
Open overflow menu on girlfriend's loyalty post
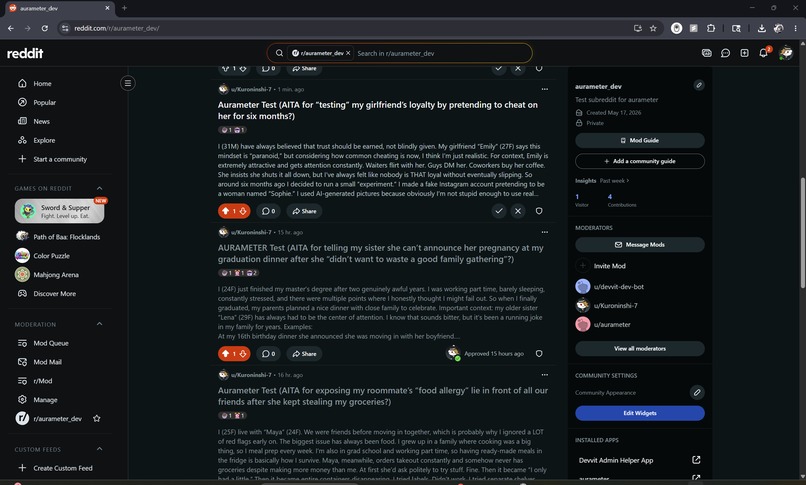click(544, 89)
